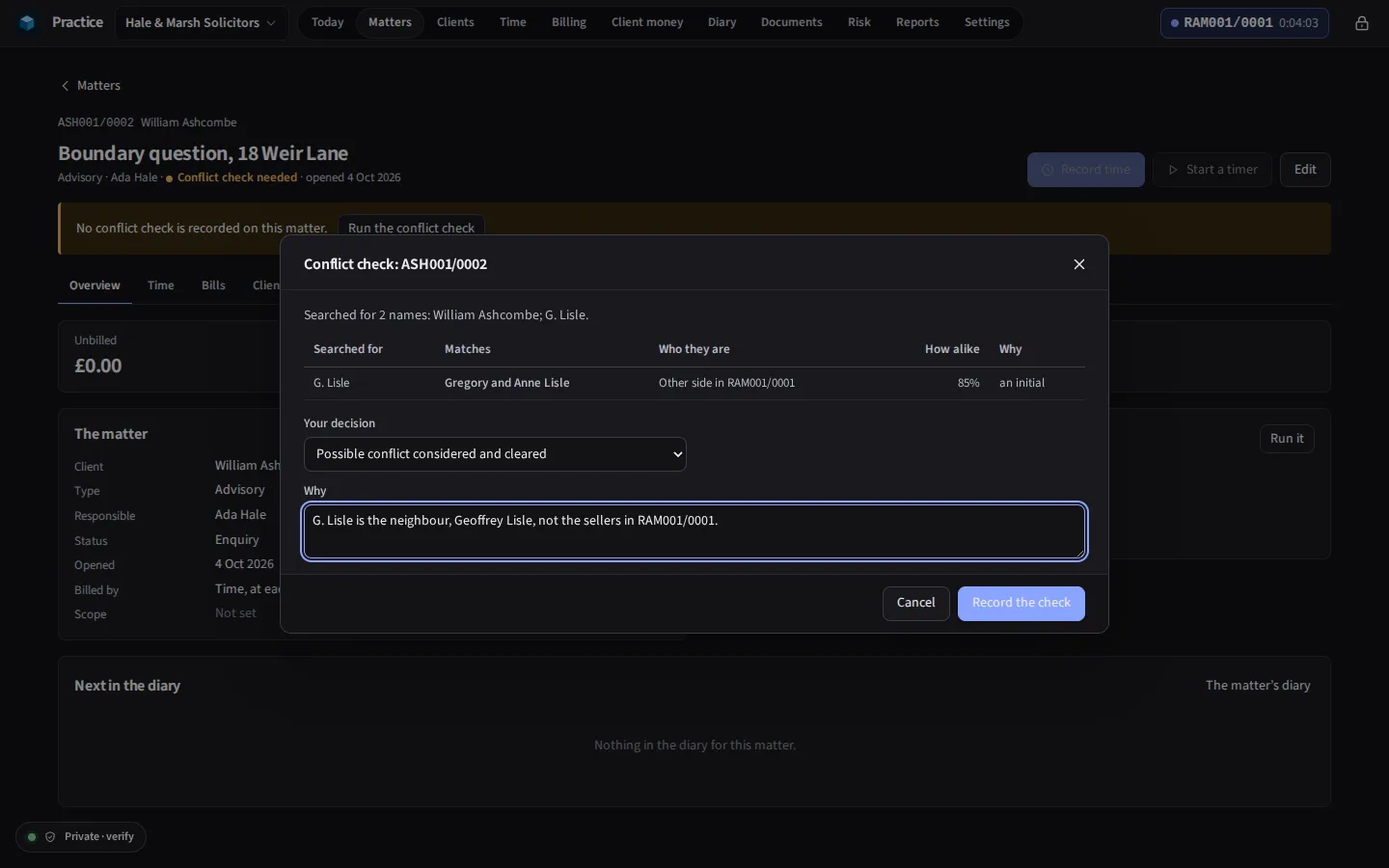The height and width of the screenshot is (868, 1389).
Task: Close the conflict check dialog
Action: pos(1079,264)
